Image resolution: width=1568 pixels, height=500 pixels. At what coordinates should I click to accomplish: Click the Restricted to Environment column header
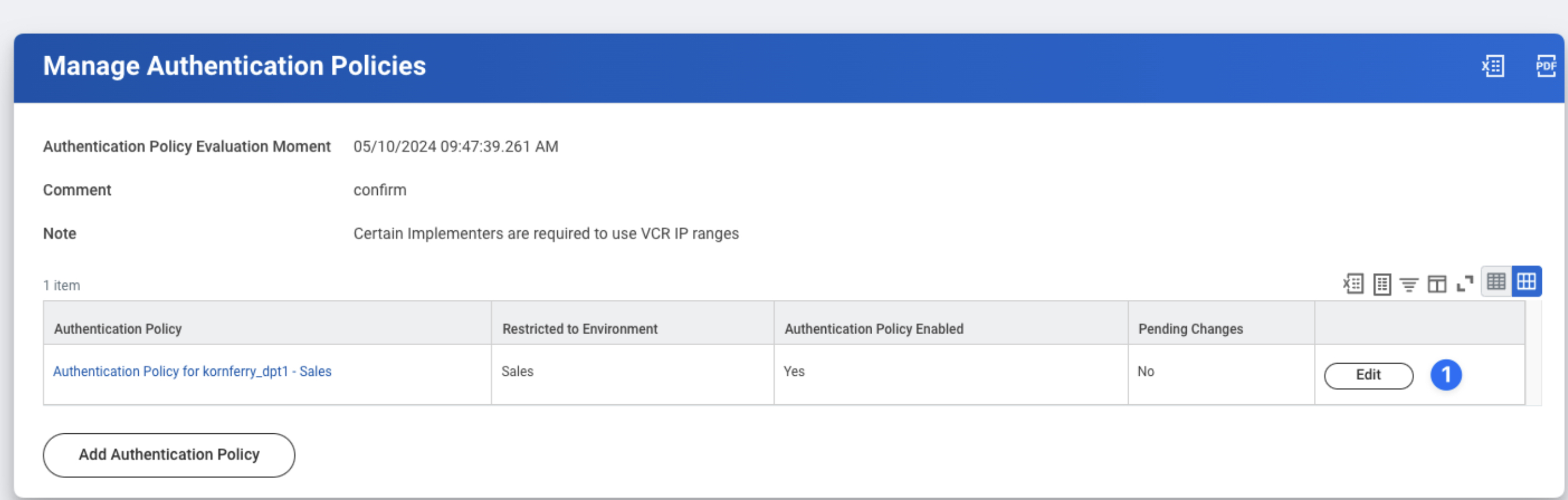coord(580,329)
